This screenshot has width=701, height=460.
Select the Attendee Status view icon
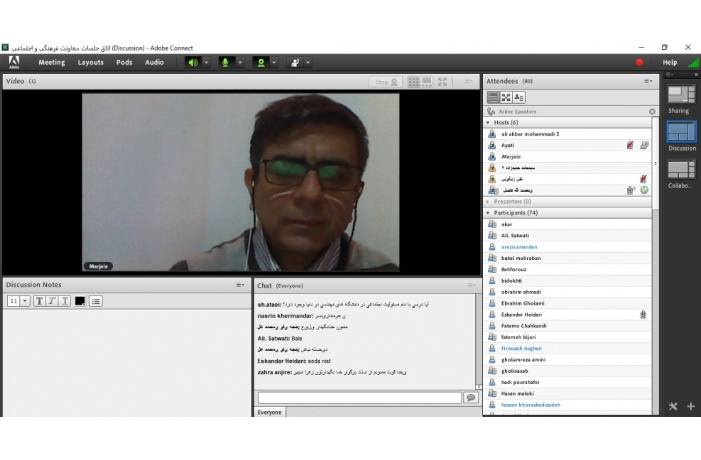click(x=519, y=97)
